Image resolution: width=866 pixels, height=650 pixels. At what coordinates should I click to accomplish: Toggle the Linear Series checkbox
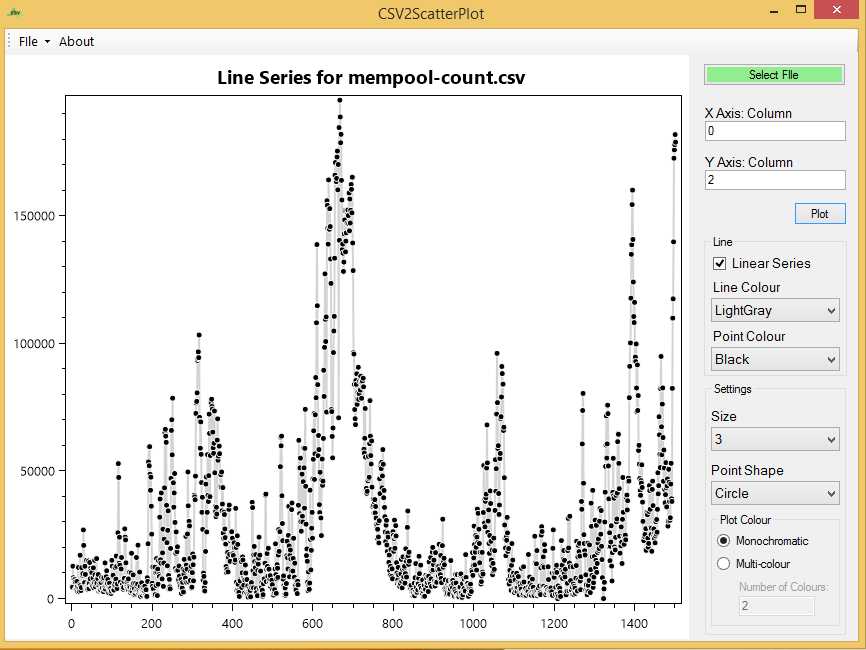(719, 263)
